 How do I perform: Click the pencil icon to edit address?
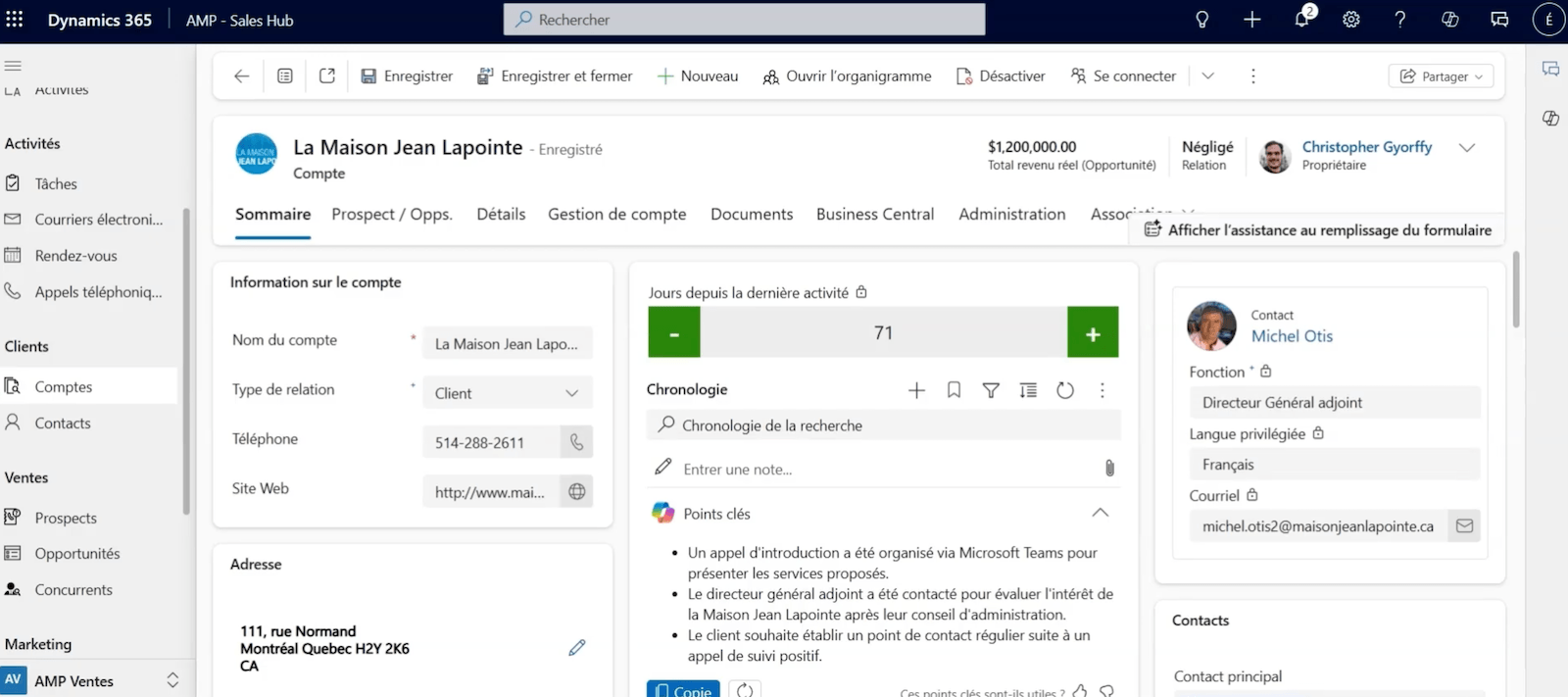(x=577, y=647)
